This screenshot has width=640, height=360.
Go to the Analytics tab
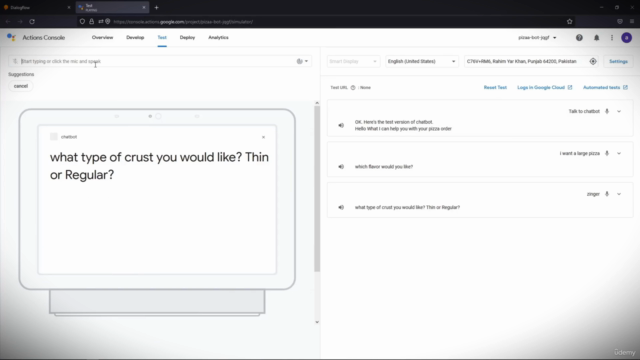point(218,38)
